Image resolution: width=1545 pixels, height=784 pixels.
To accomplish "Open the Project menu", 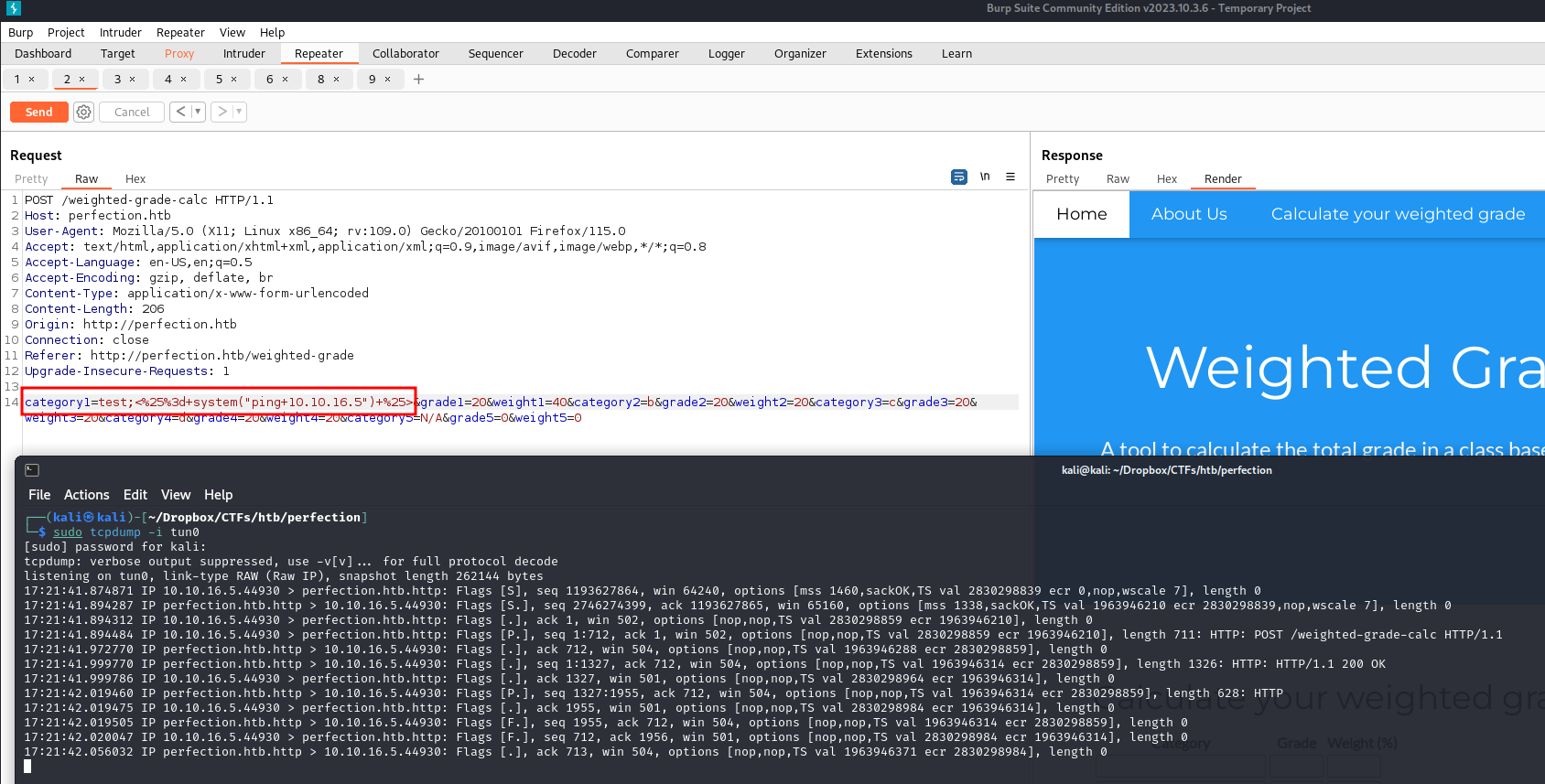I will click(x=66, y=32).
